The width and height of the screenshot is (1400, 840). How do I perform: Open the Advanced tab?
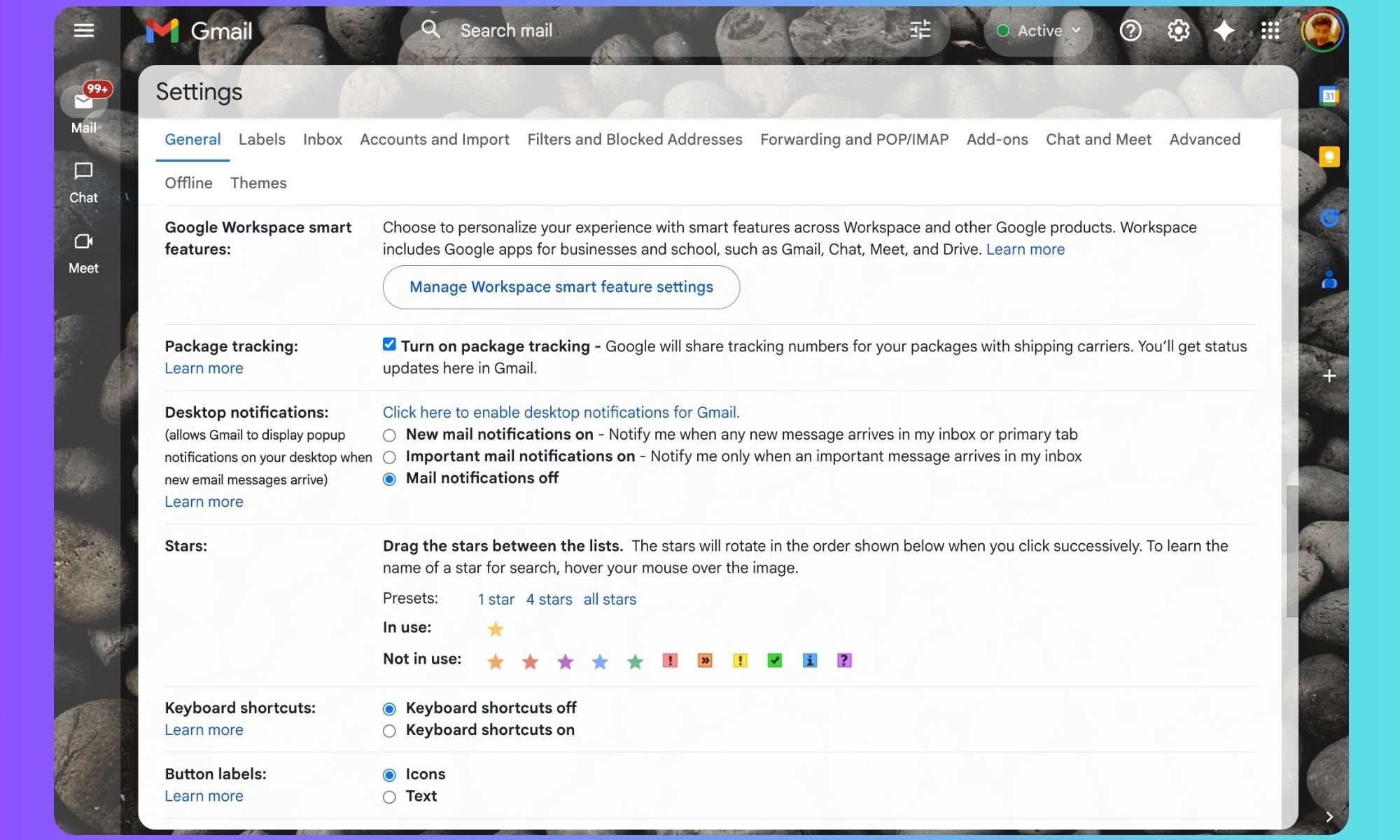tap(1205, 139)
